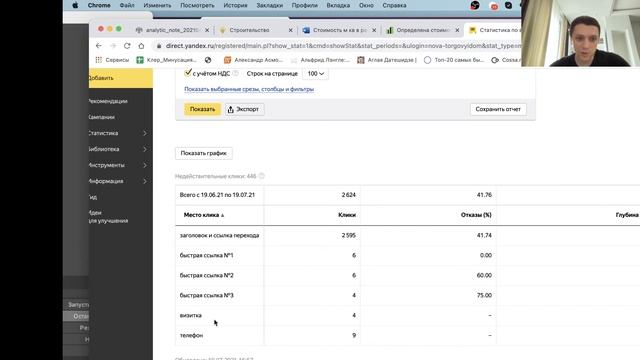Open Cossa bookmark
This screenshot has width=640, height=360.
[x=506, y=60]
